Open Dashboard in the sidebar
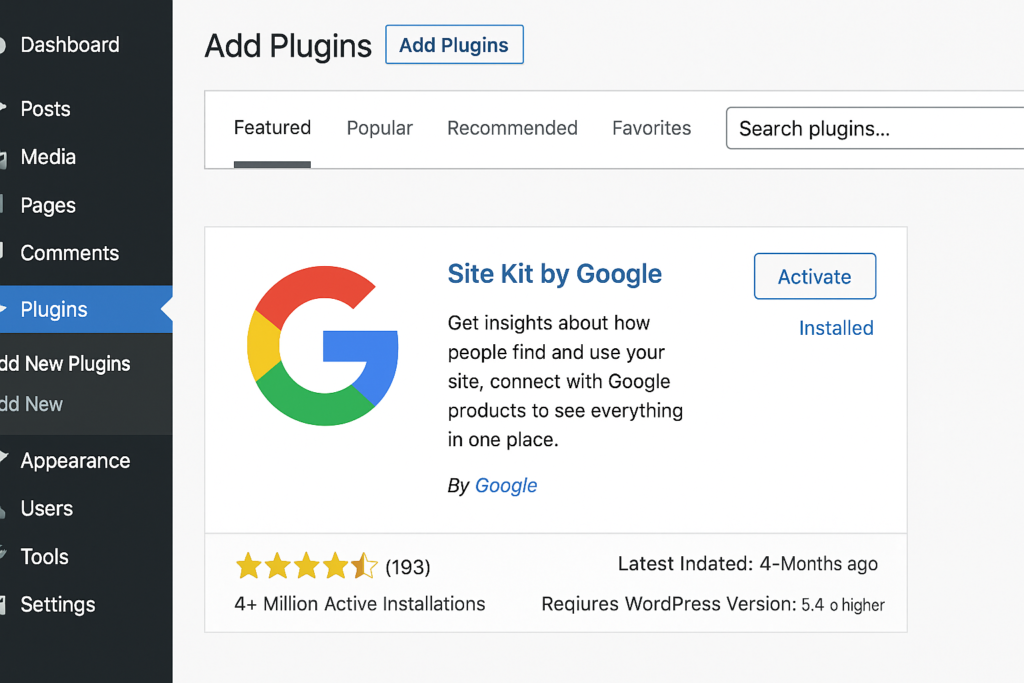Viewport: 1024px width, 683px height. coord(69,45)
